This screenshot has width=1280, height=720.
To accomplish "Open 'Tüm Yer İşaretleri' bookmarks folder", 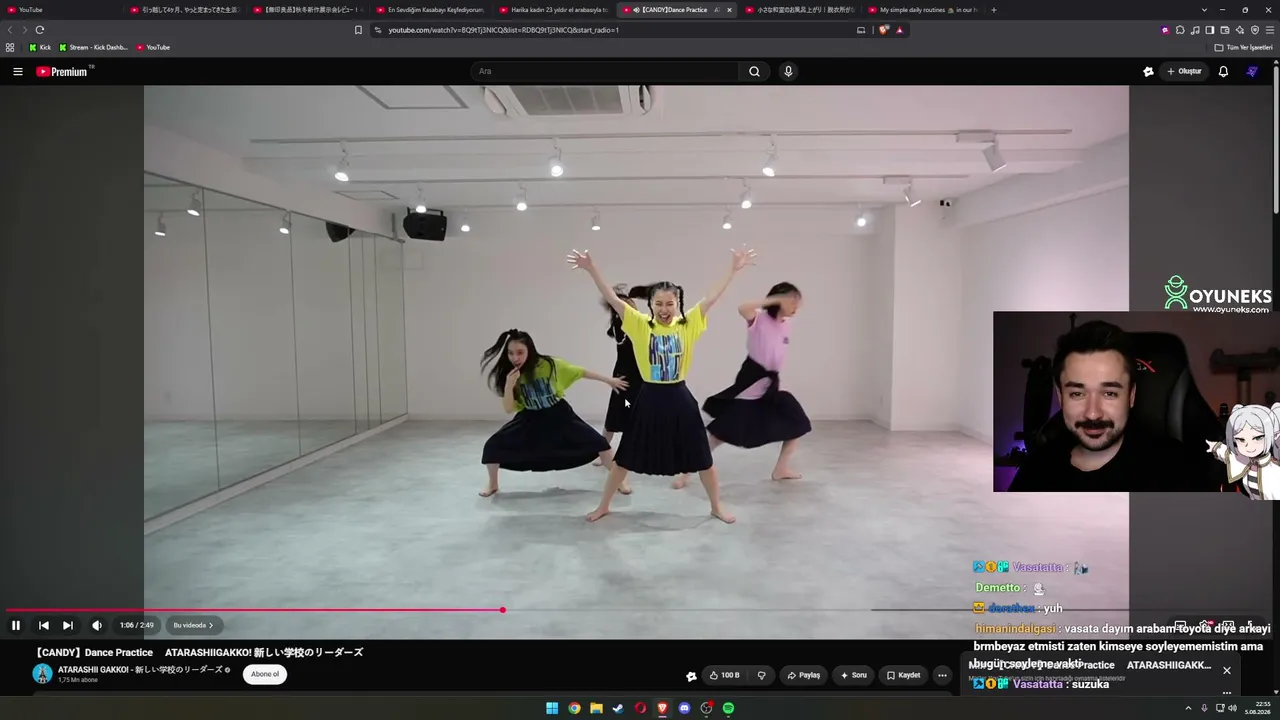I will [1244, 47].
